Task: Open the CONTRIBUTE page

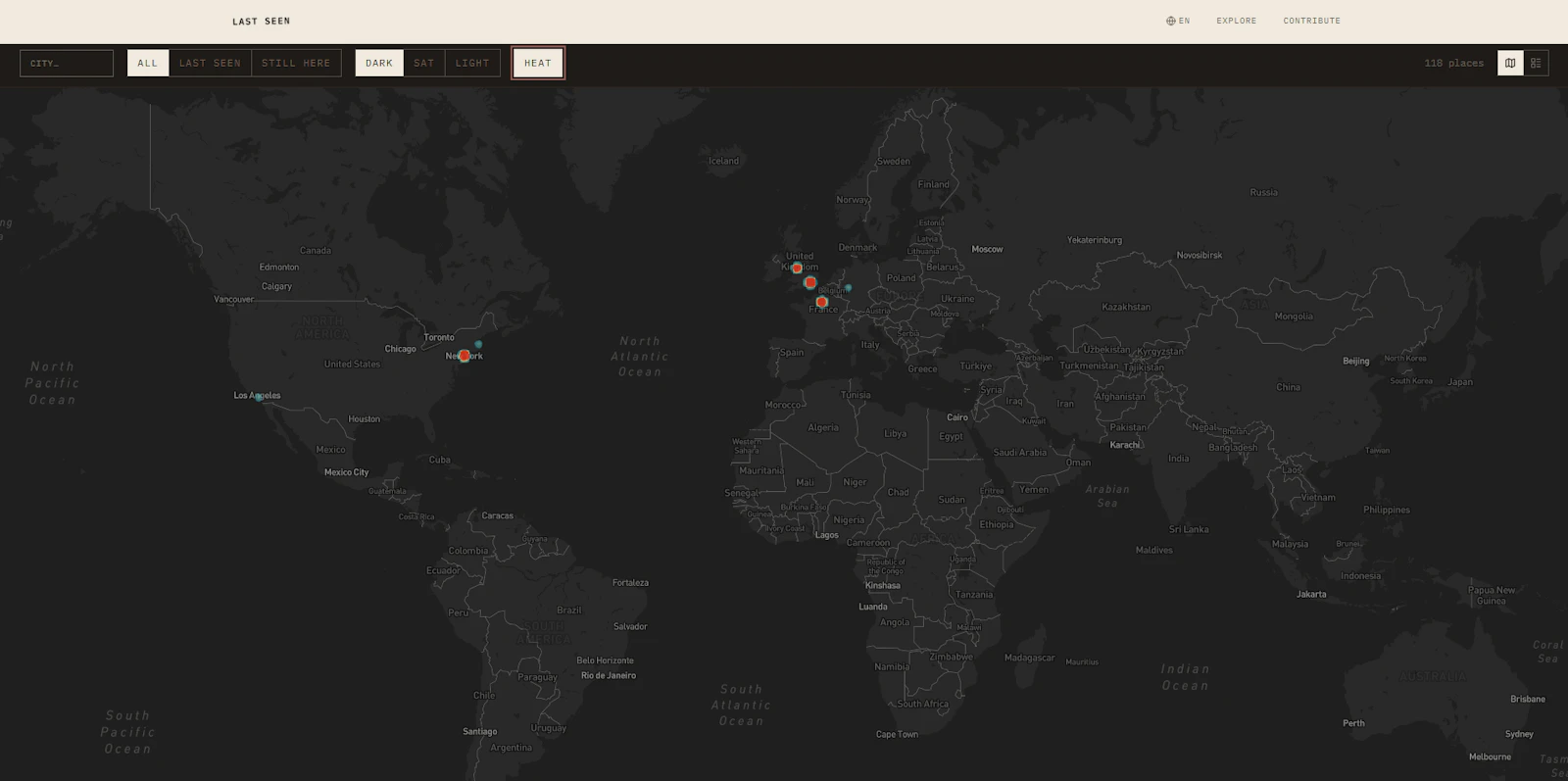Action: pyautogui.click(x=1312, y=21)
